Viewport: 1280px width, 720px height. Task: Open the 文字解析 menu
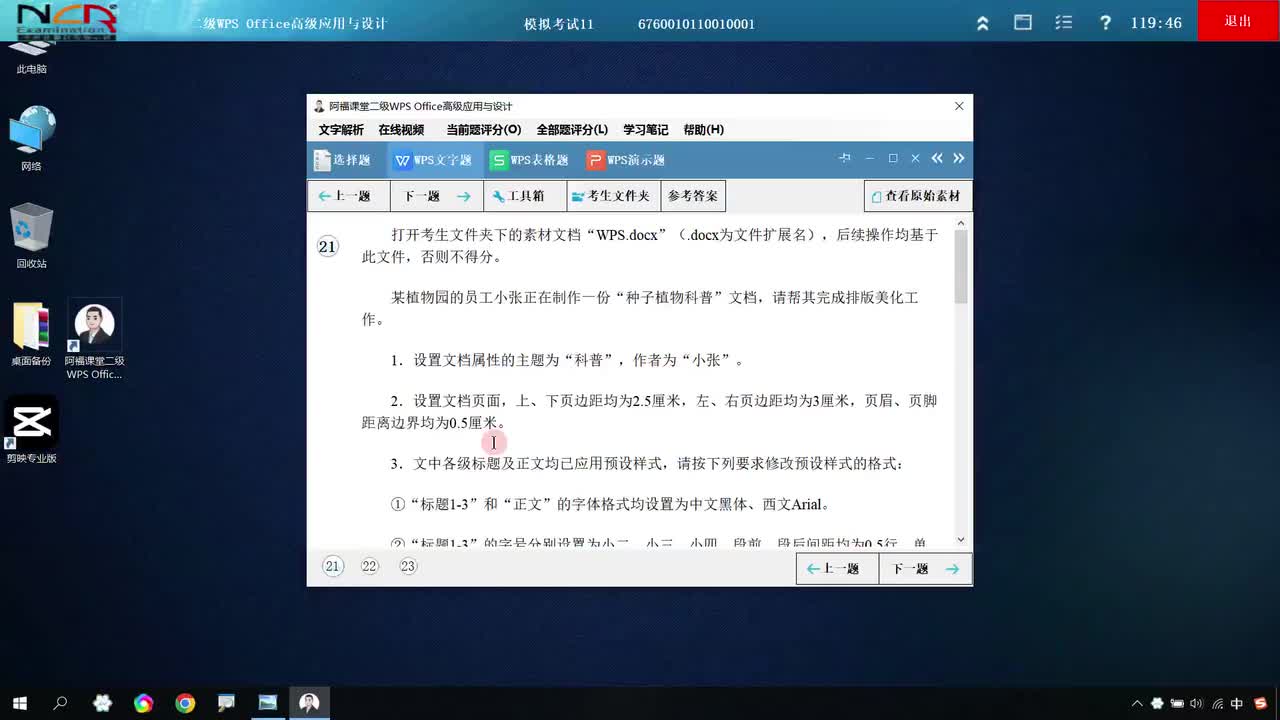[x=341, y=130]
